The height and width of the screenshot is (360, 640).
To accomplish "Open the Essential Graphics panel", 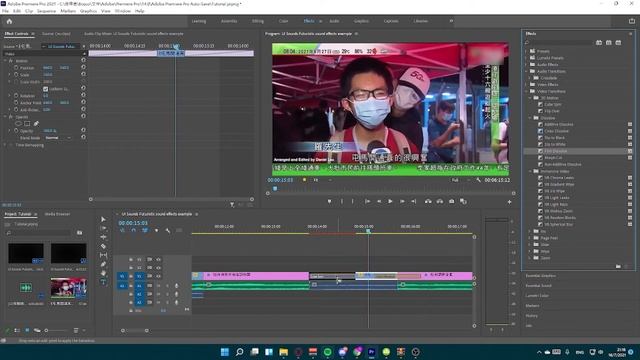I will tap(540, 276).
